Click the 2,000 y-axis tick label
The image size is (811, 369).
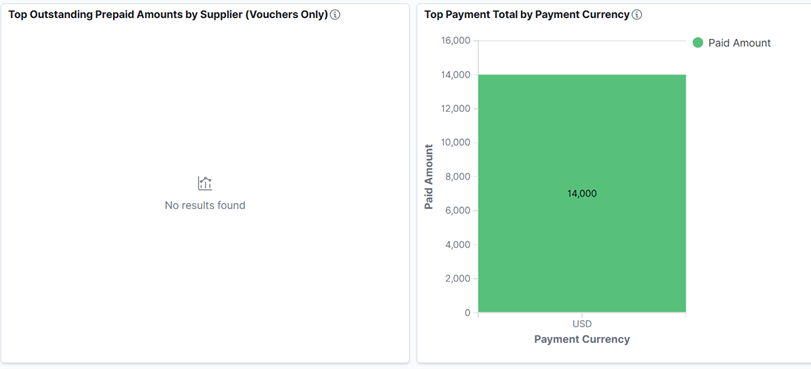tap(458, 278)
